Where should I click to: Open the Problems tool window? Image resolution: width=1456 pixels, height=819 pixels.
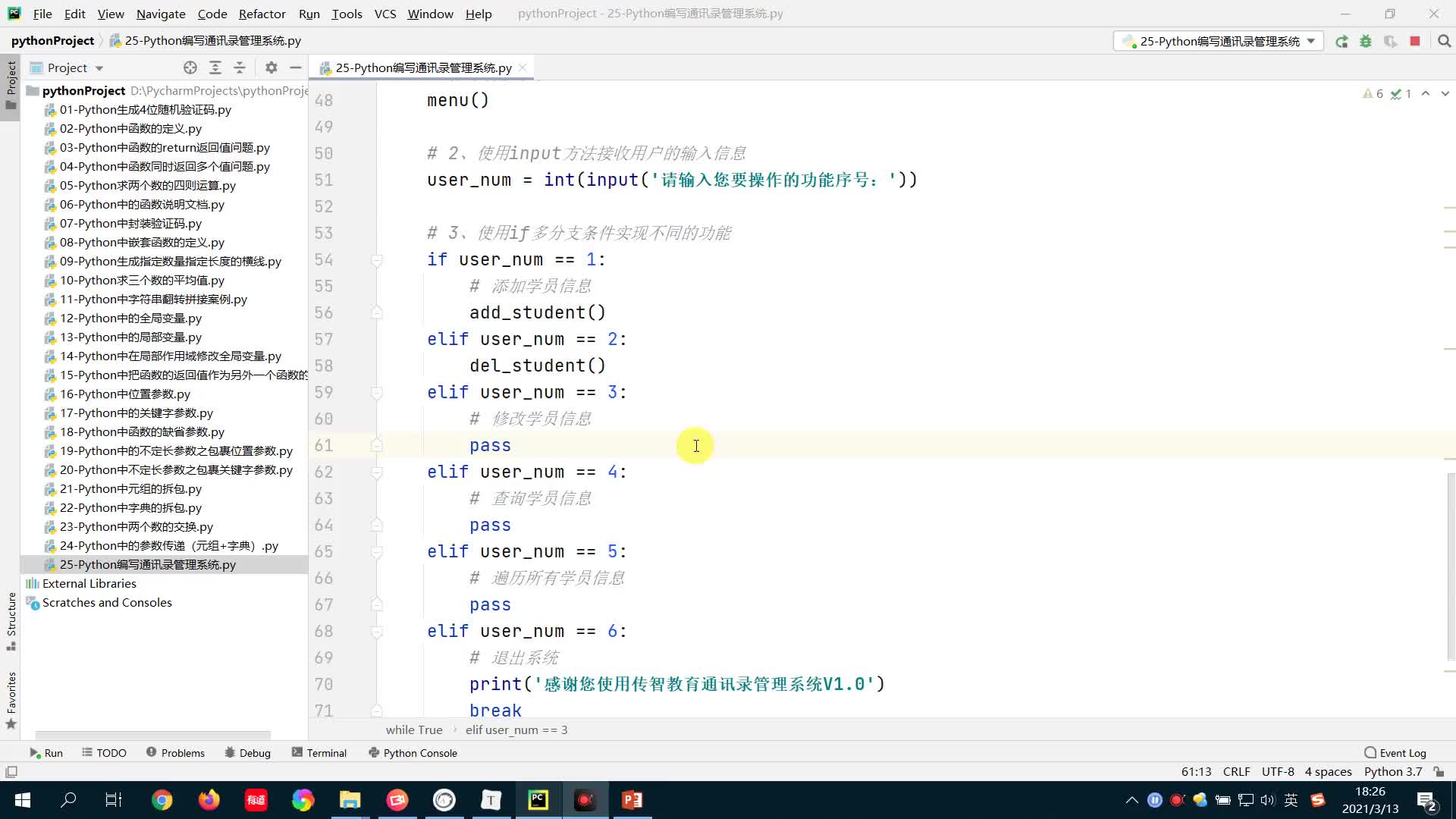[x=175, y=753]
